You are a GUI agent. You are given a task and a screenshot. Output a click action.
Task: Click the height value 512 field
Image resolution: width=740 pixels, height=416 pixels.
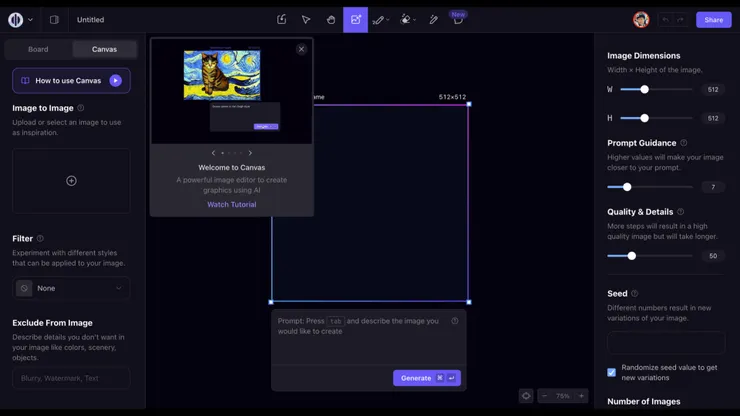(713, 118)
